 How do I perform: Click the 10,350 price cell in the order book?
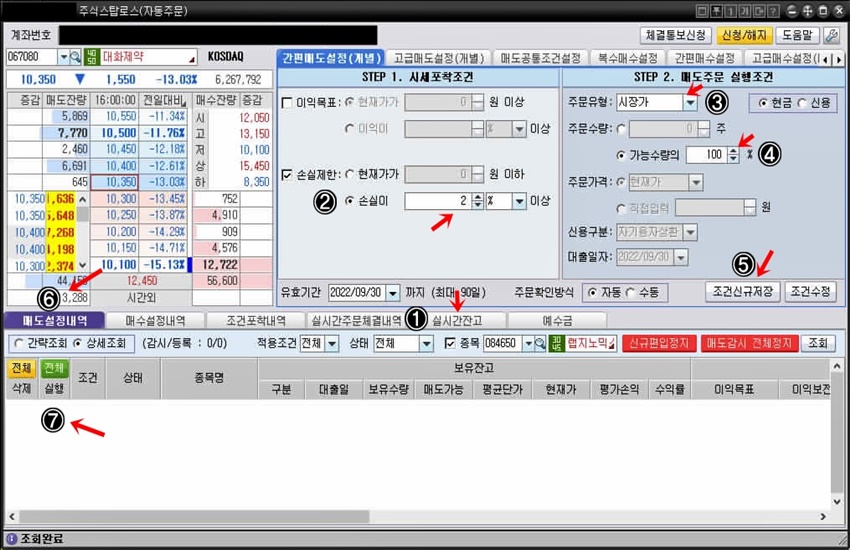tap(114, 183)
